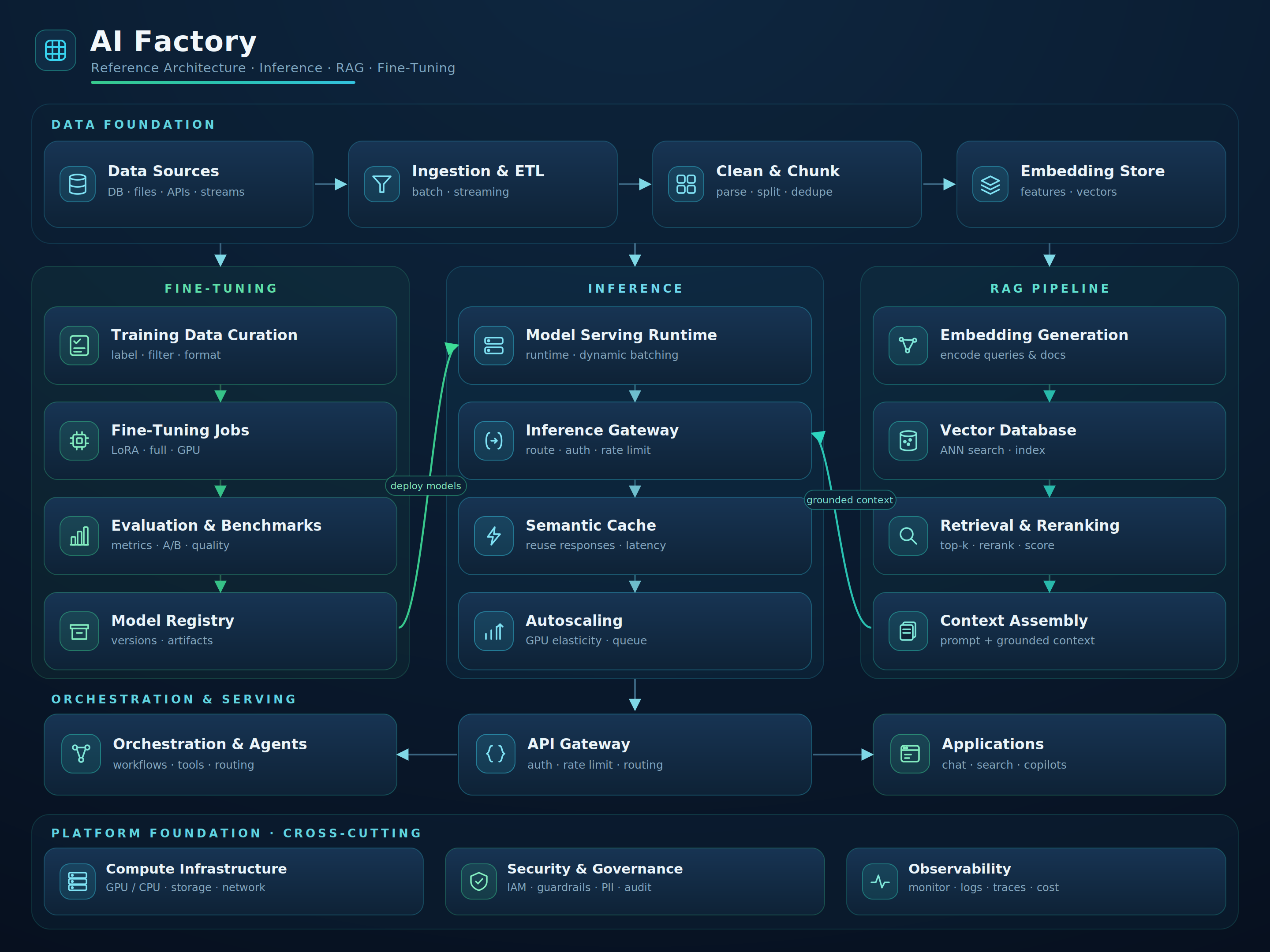Click the Clean & Chunk grid icon

pos(686,184)
